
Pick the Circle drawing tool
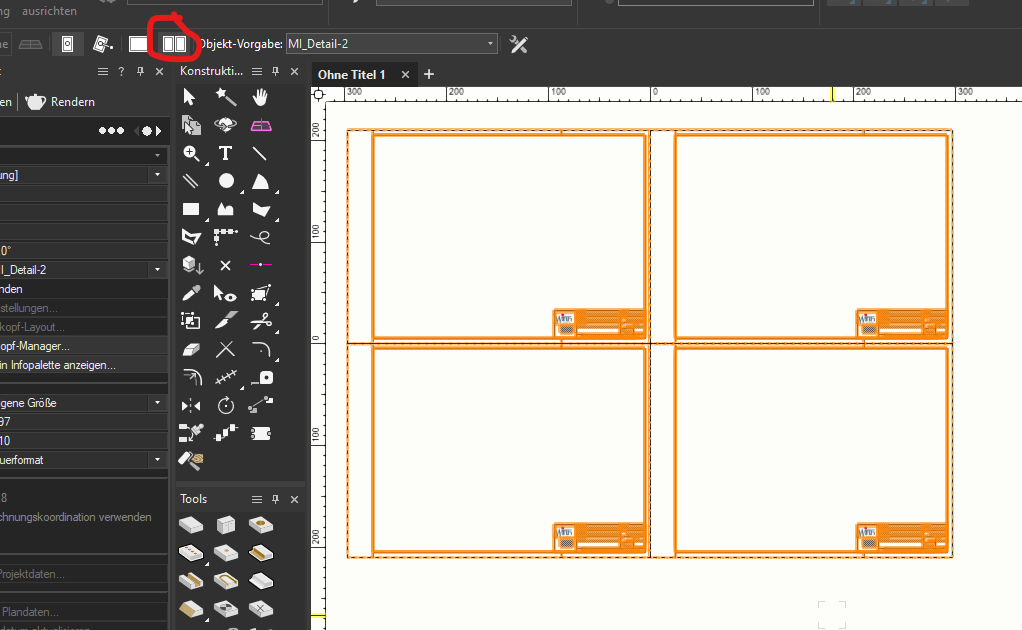click(225, 181)
